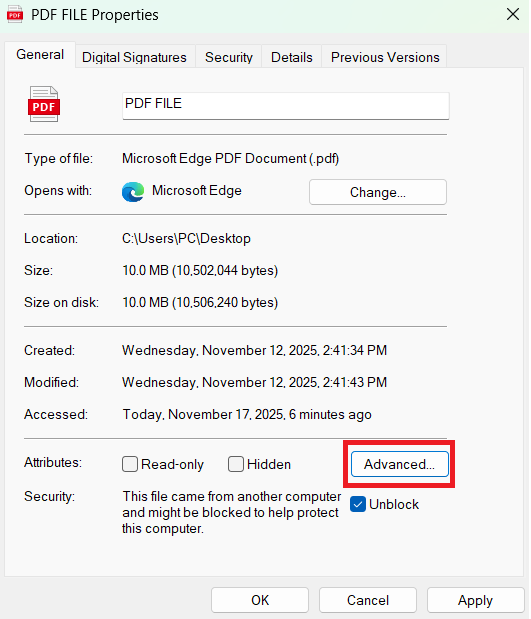The height and width of the screenshot is (619, 531).
Task: Close the PDF FILE Properties dialog
Action: tap(513, 15)
